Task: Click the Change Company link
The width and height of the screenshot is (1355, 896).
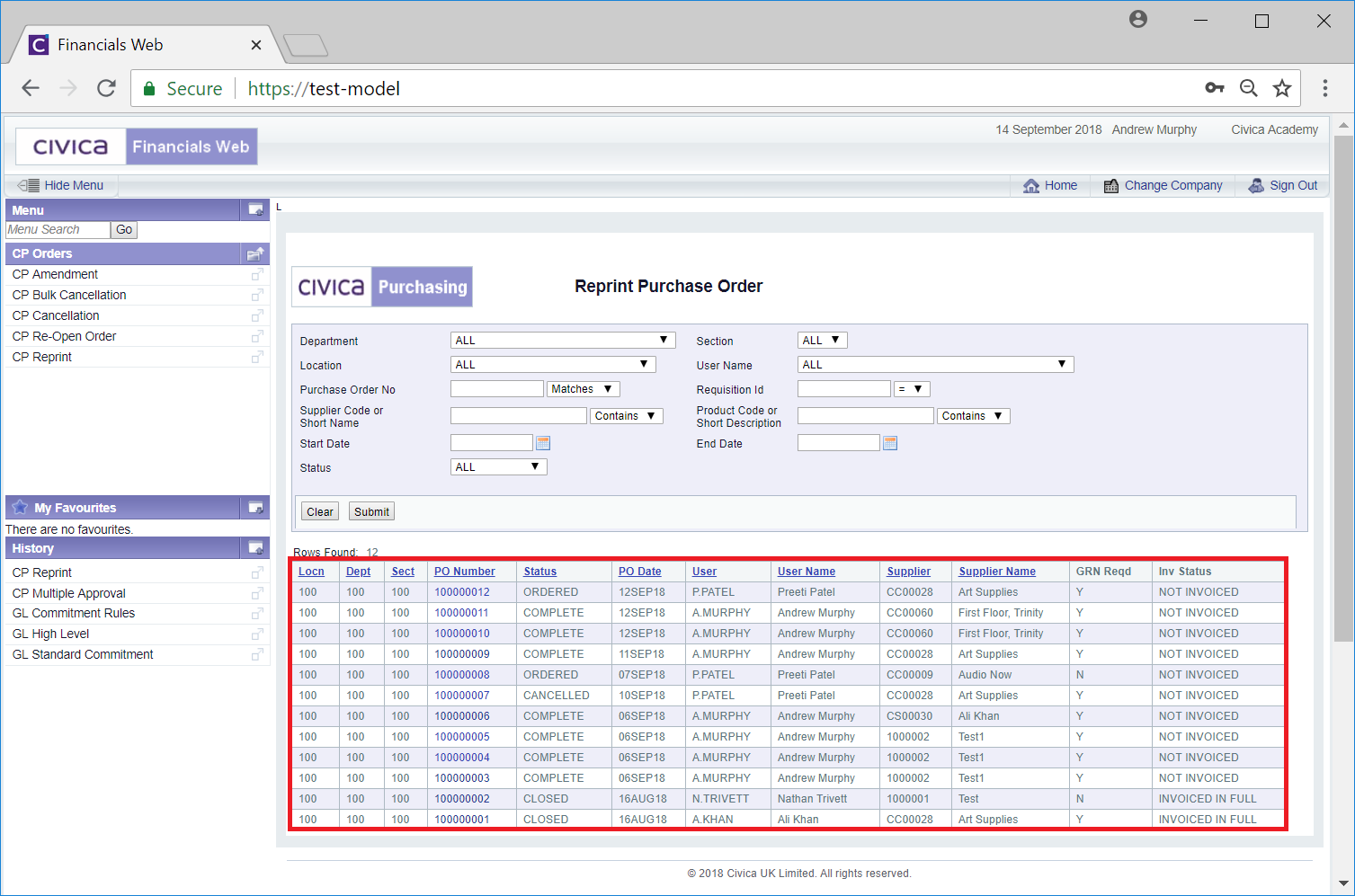Action: 1173,185
